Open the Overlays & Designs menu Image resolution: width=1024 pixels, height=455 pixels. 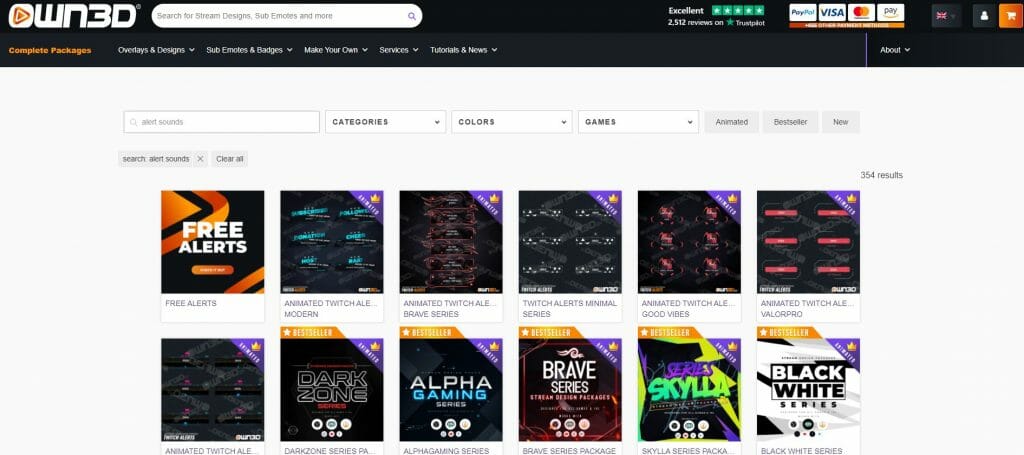tap(156, 50)
